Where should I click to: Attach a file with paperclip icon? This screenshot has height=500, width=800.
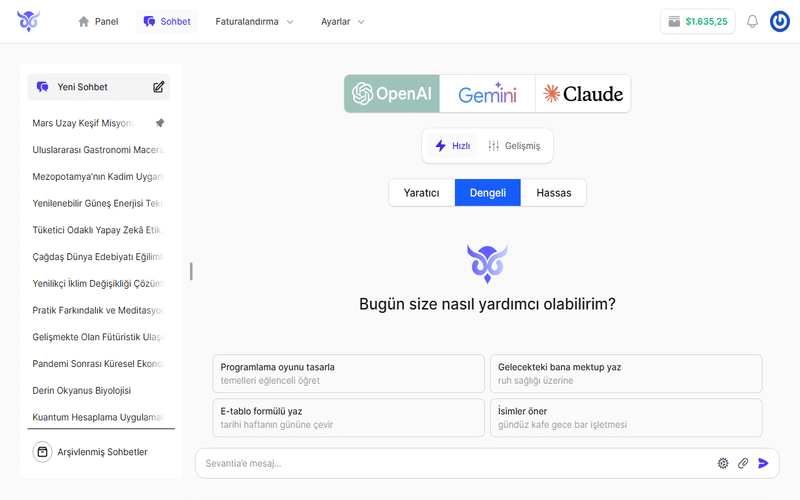point(743,463)
